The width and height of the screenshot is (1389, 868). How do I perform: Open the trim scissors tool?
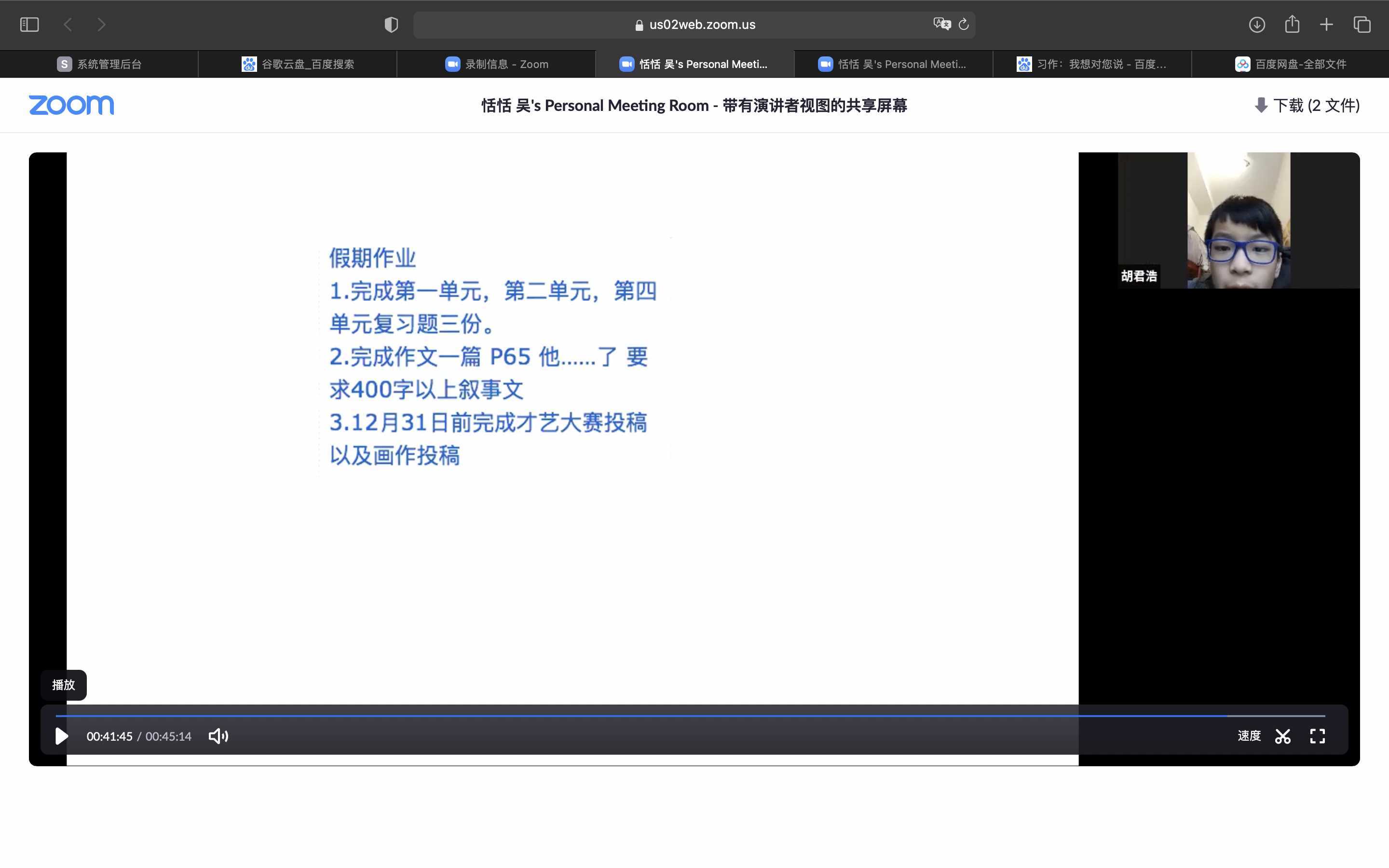coord(1283,736)
